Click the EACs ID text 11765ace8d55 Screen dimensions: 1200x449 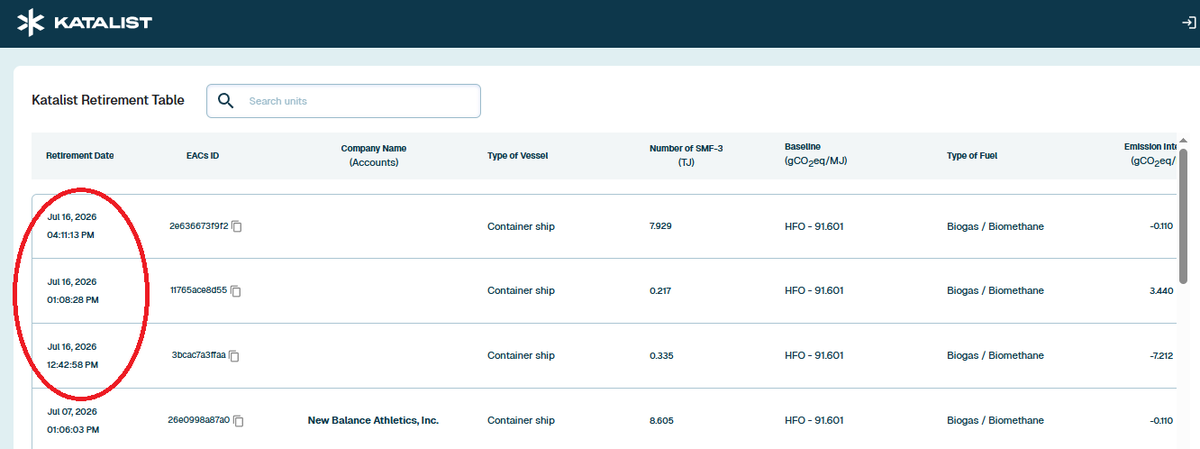(199, 291)
